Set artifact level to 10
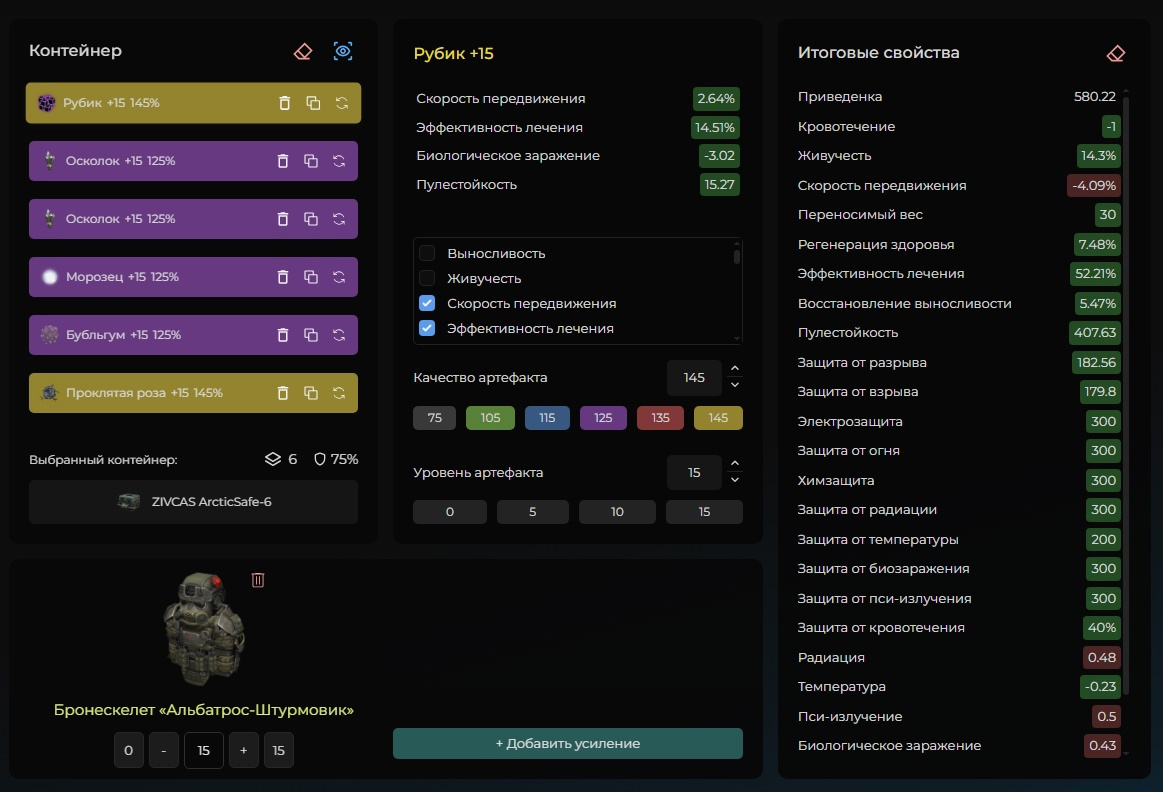 coord(617,512)
